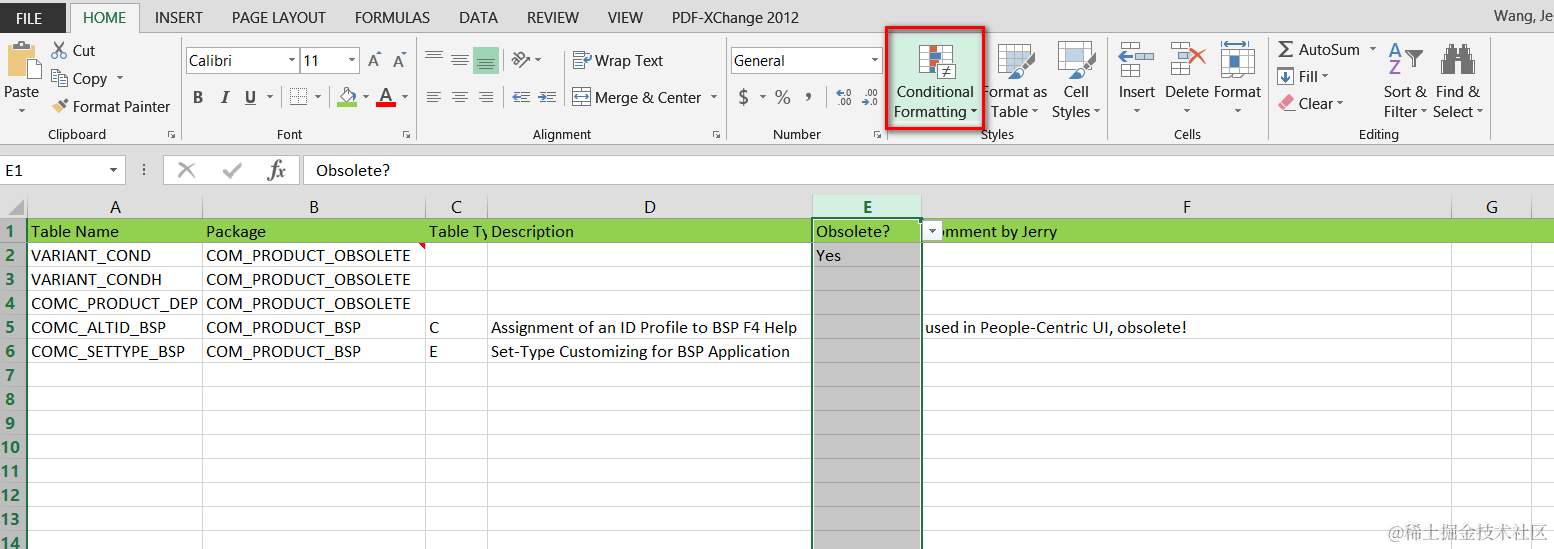
Task: Align text right
Action: tap(486, 97)
